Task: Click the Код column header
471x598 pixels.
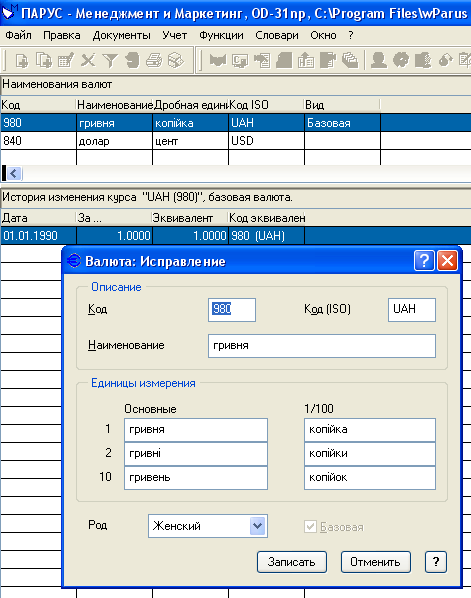Action: click(x=38, y=105)
